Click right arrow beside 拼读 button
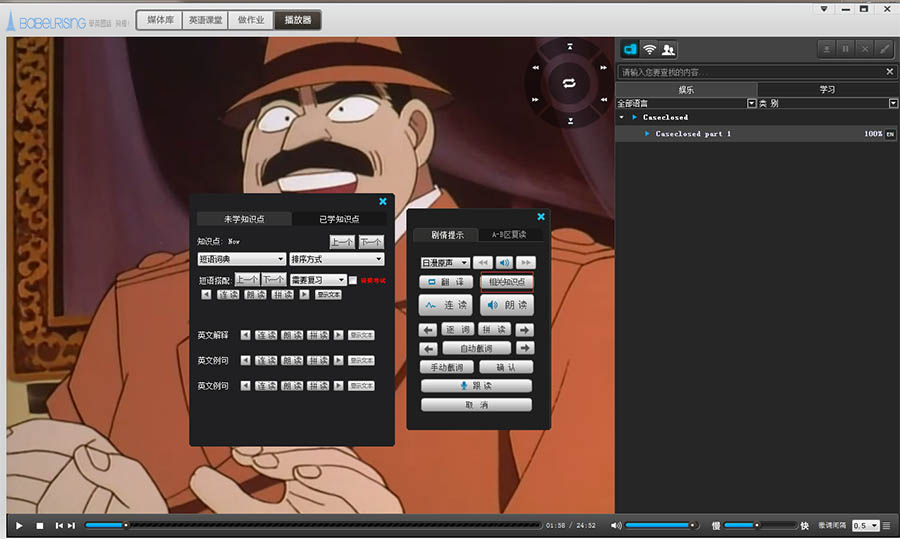Image resolution: width=900 pixels, height=539 pixels. pos(524,330)
